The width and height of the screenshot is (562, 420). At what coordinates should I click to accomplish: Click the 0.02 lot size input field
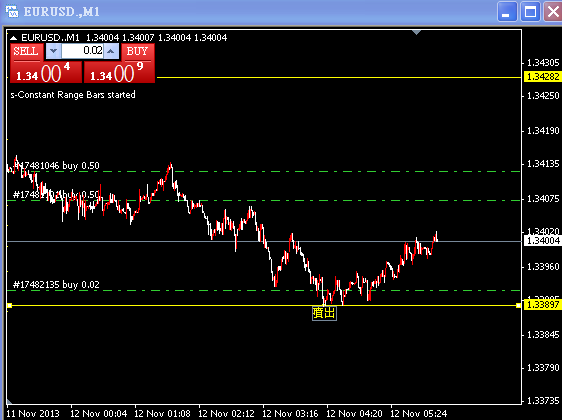point(82,51)
